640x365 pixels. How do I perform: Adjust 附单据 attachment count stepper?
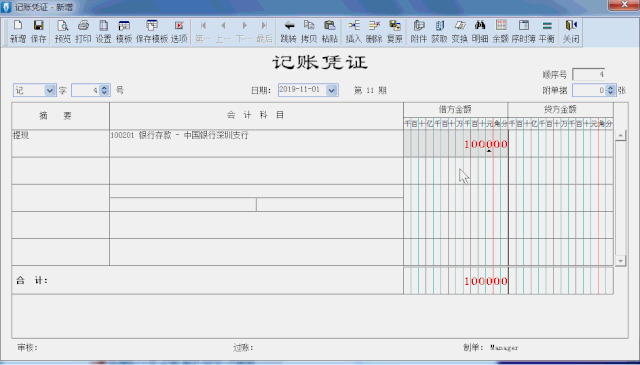pyautogui.click(x=611, y=90)
